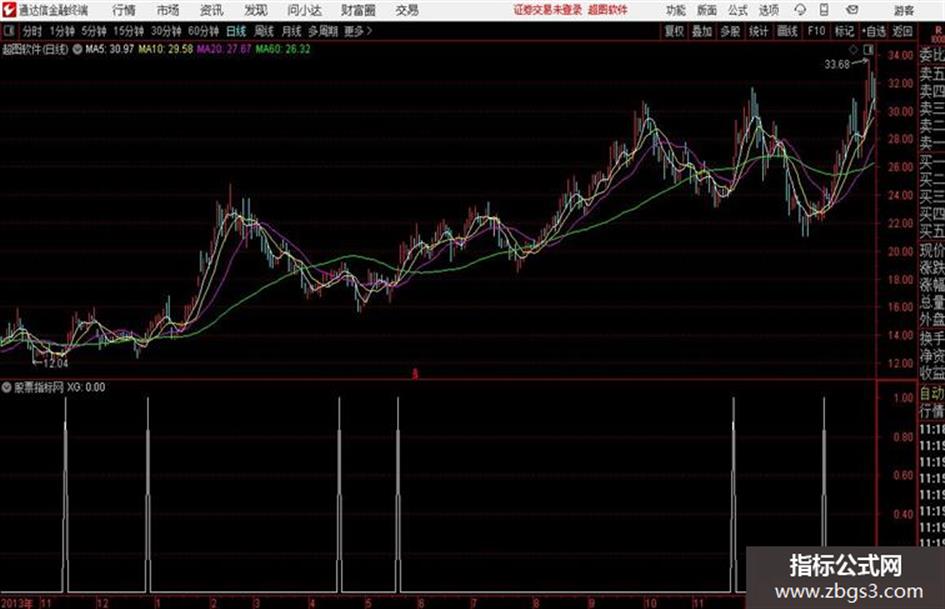Click the 统计 statistics button

[759, 31]
